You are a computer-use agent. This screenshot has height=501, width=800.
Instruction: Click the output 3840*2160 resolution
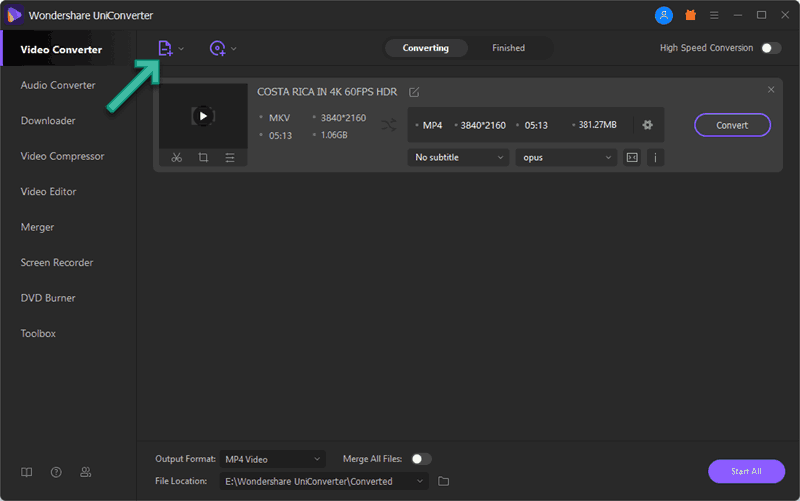click(x=483, y=126)
